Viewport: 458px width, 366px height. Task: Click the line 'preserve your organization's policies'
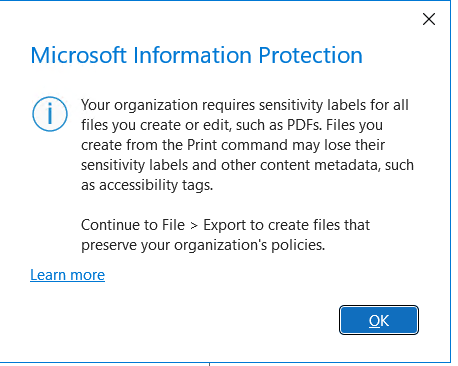[203, 245]
